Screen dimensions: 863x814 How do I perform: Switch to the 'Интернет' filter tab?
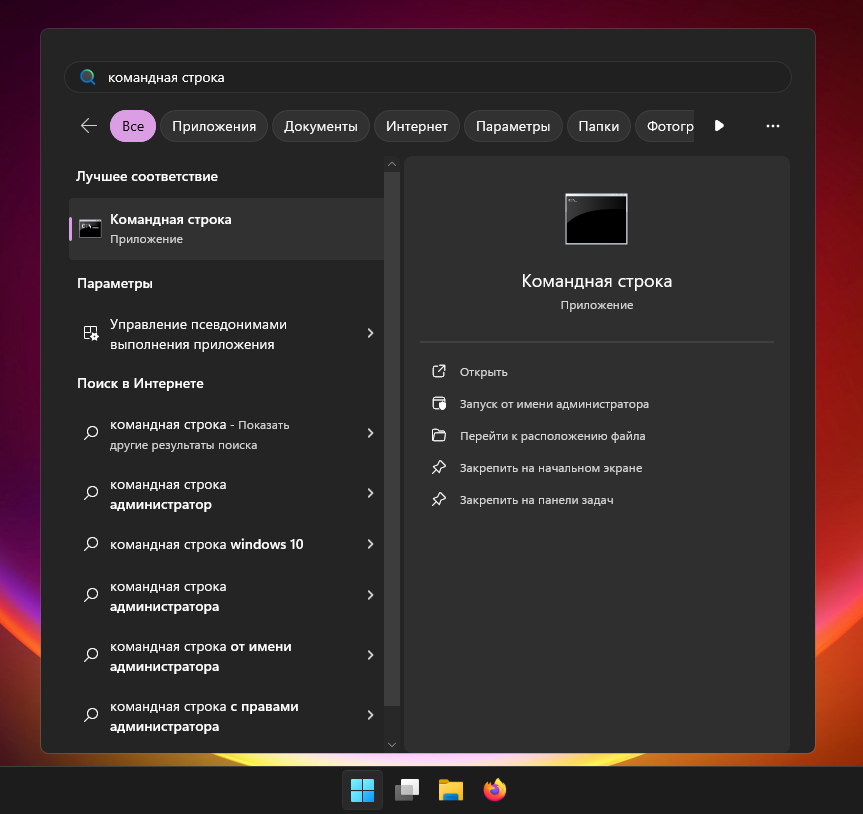pos(417,126)
